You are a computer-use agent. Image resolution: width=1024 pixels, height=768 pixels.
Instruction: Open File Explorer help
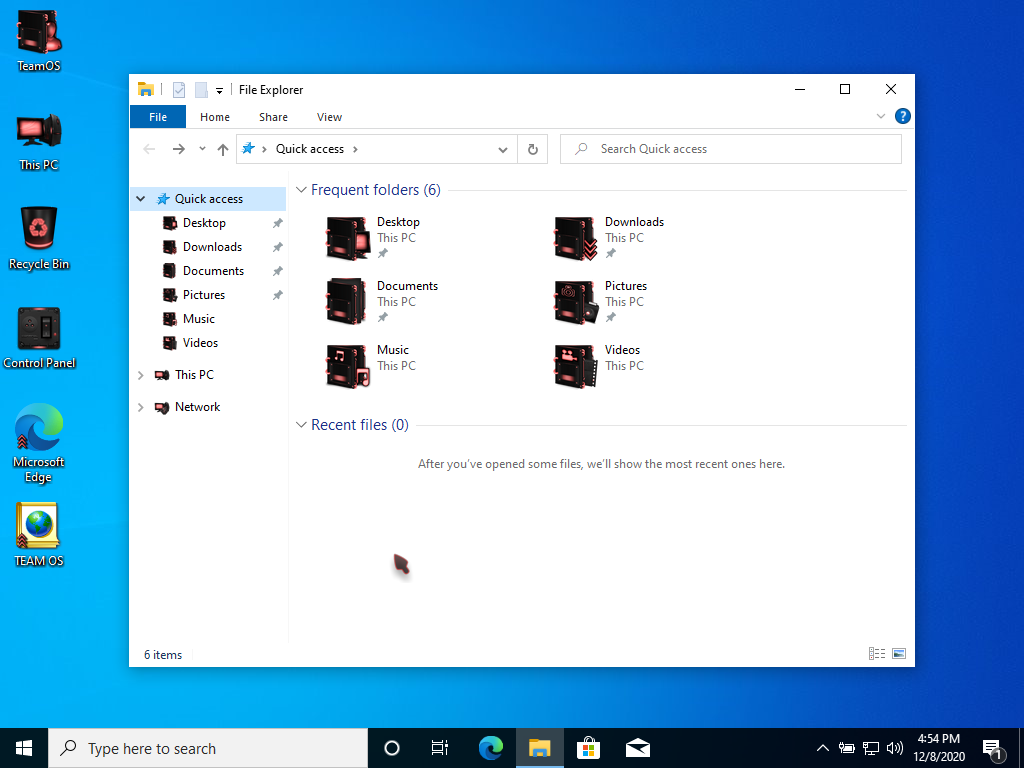[x=903, y=116]
